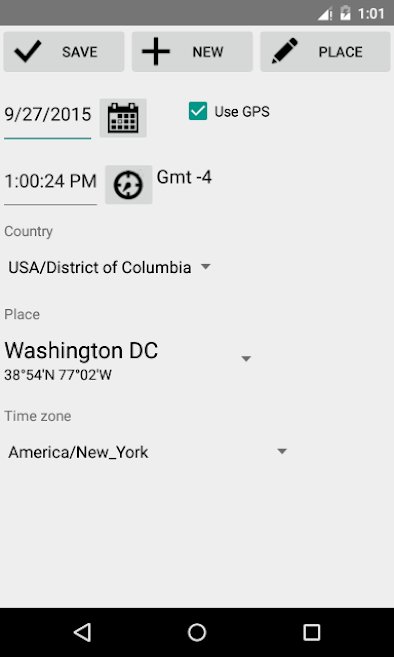The image size is (394, 657).
Task: Click the pencil icon on Place
Action: pyautogui.click(x=285, y=51)
